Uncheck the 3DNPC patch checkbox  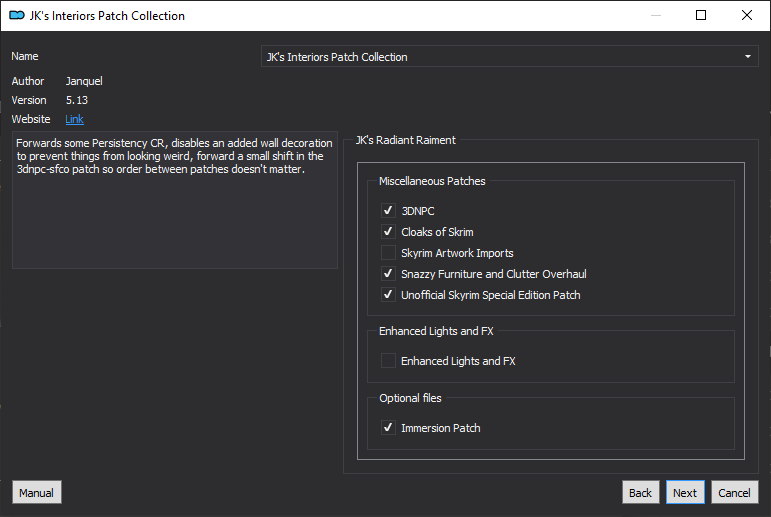point(388,211)
